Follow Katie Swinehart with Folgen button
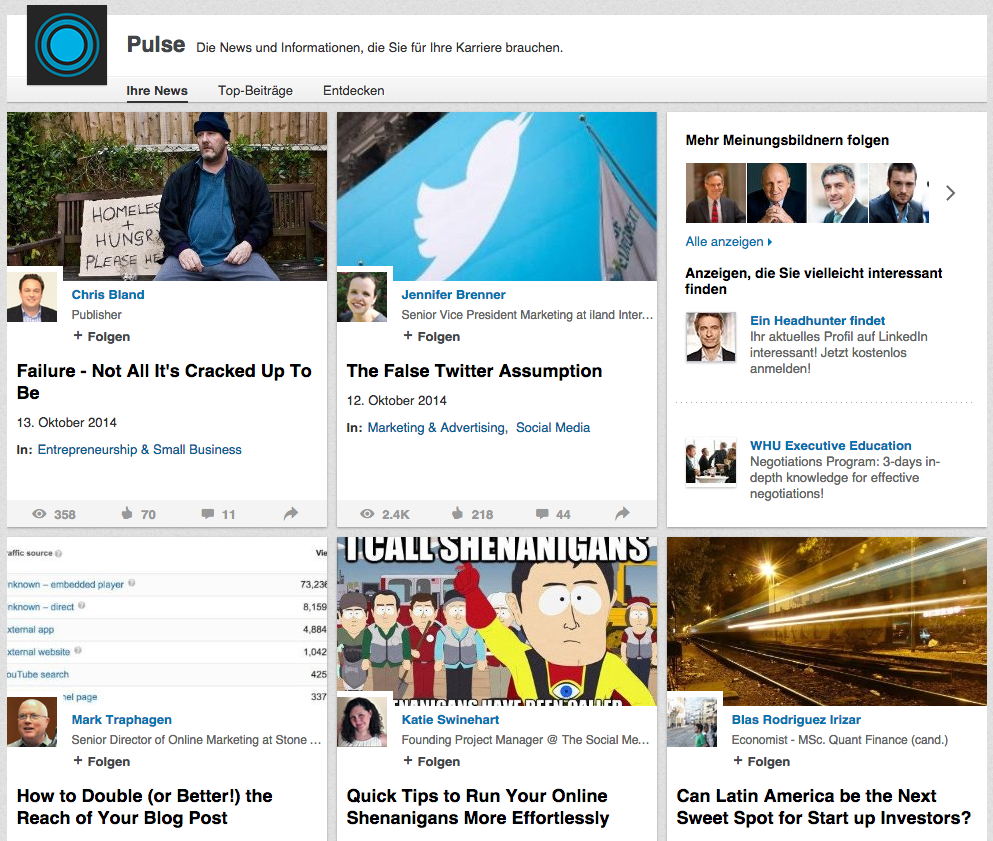This screenshot has height=841, width=993. click(432, 761)
